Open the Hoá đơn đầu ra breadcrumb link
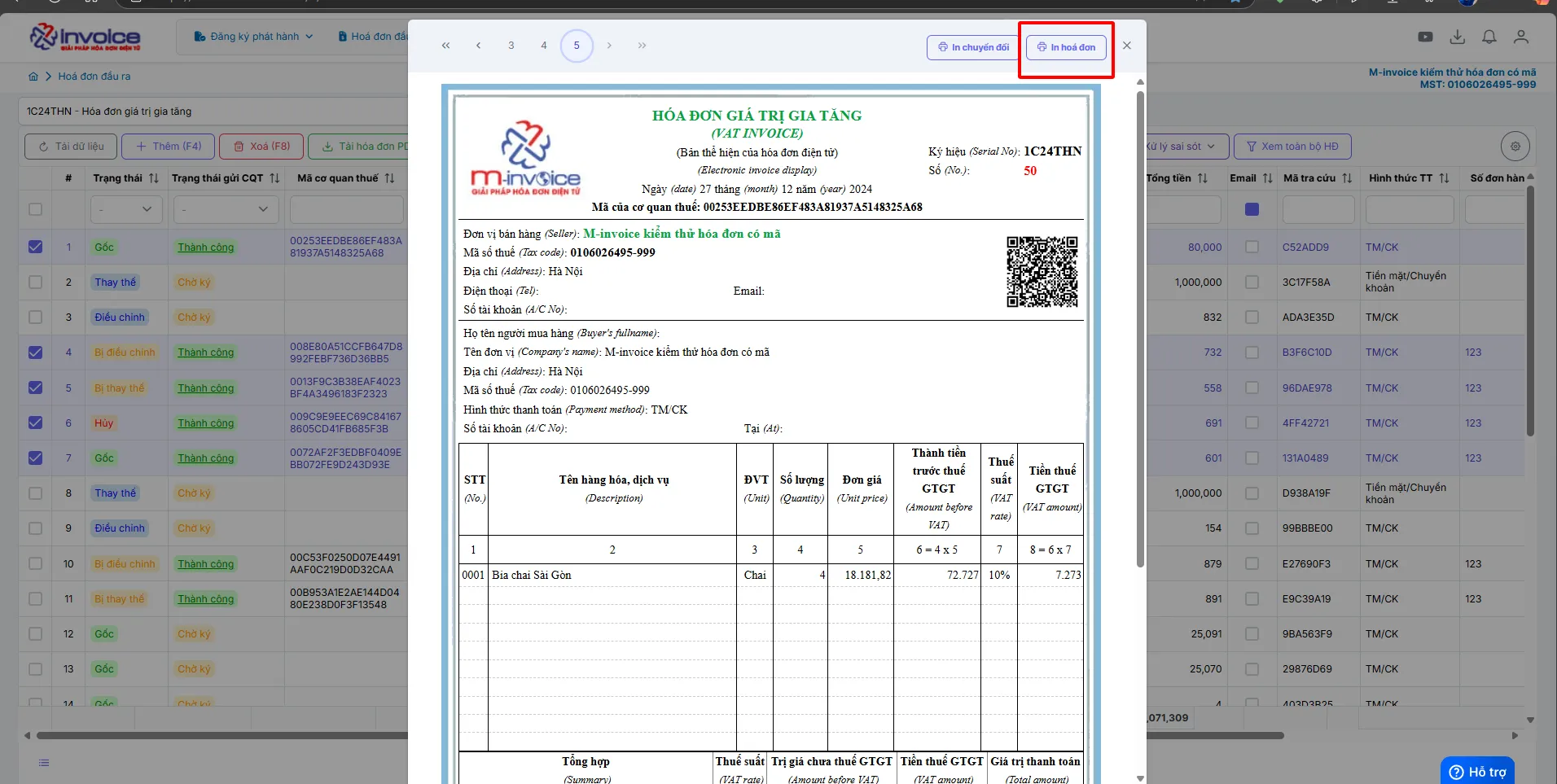This screenshot has width=1557, height=784. tap(94, 77)
